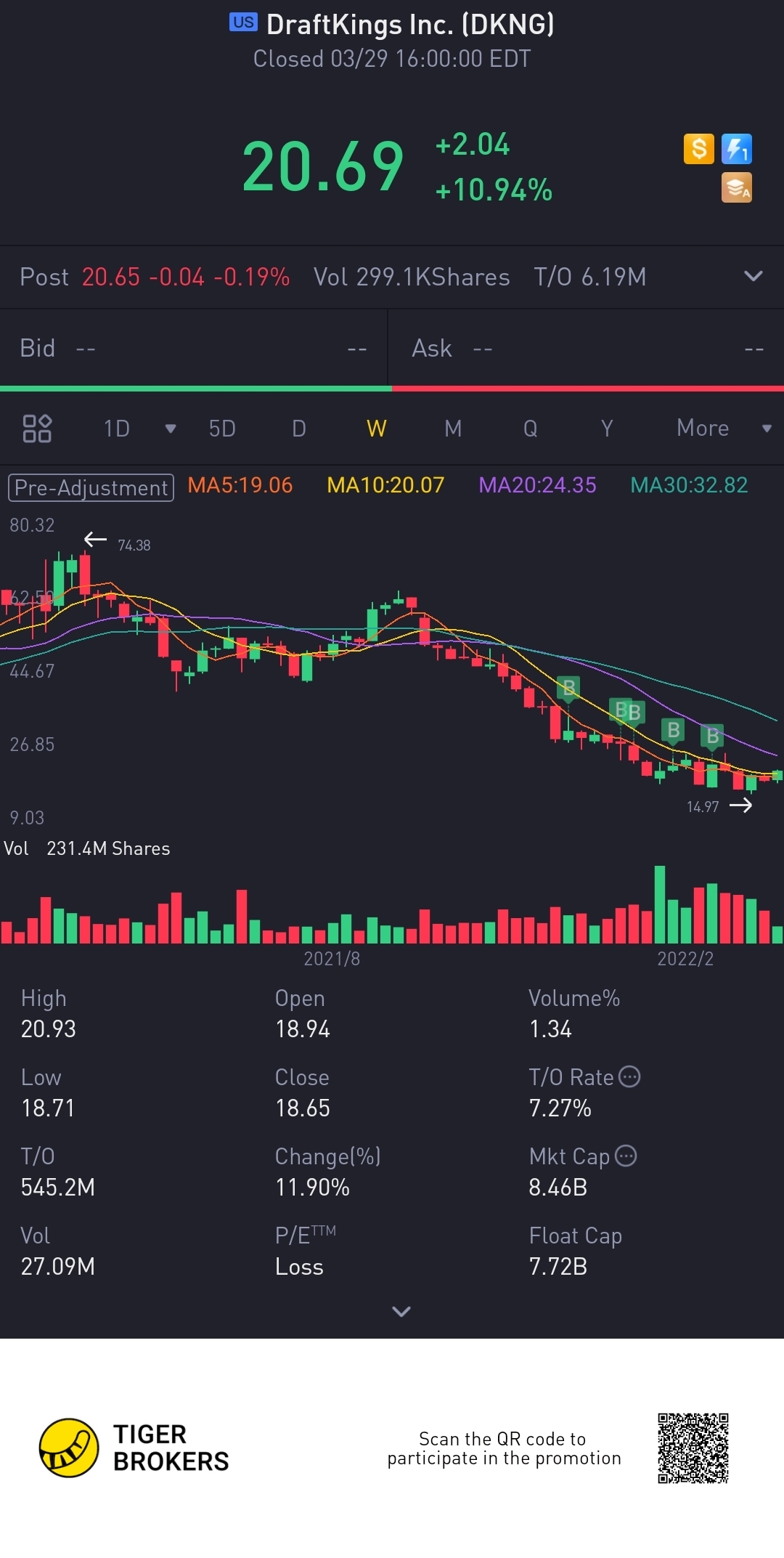Tap the T/O 545.2M value
This screenshot has height=1558, width=784.
coord(58,1188)
